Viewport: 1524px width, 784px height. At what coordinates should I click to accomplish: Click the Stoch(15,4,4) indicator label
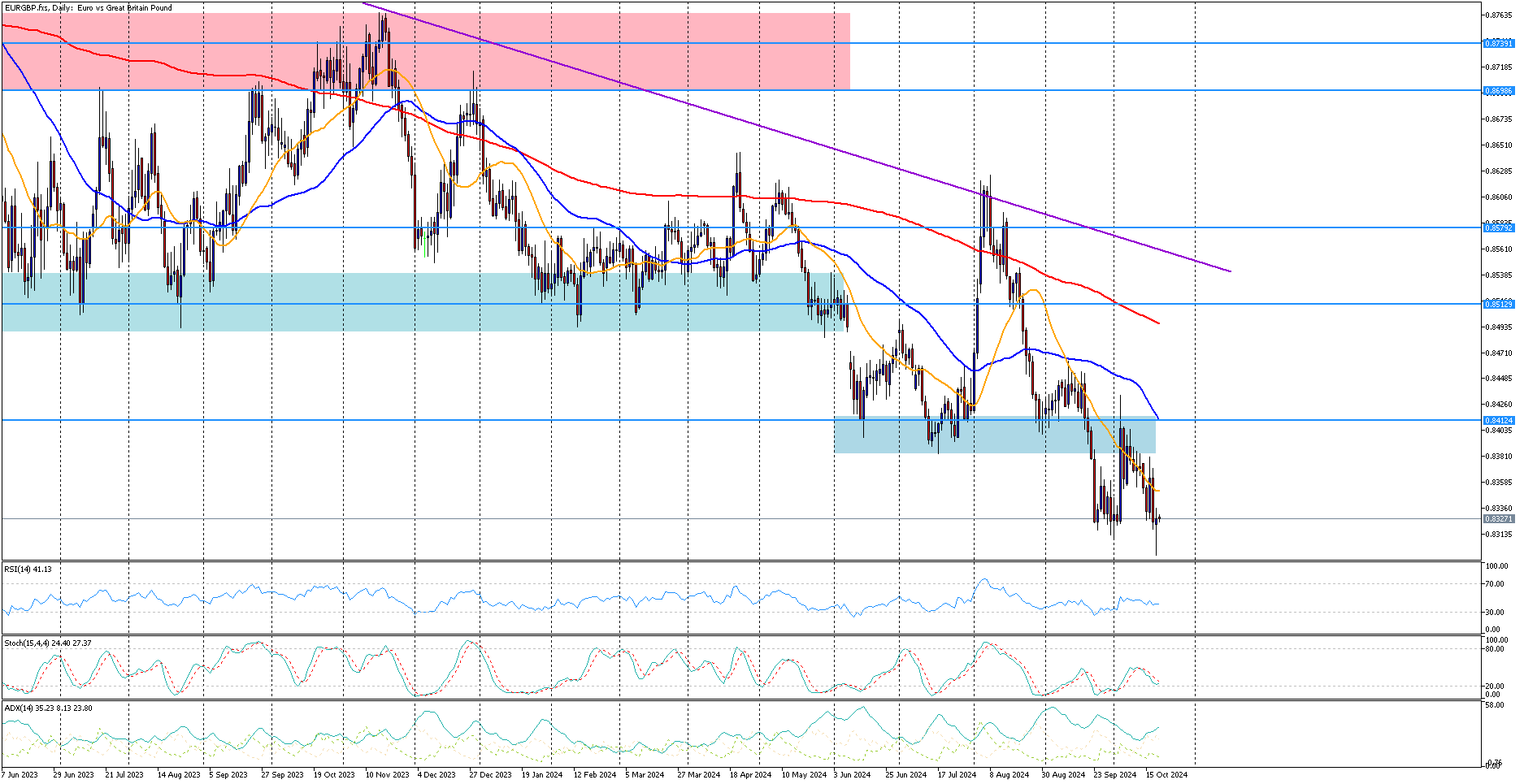tap(47, 643)
